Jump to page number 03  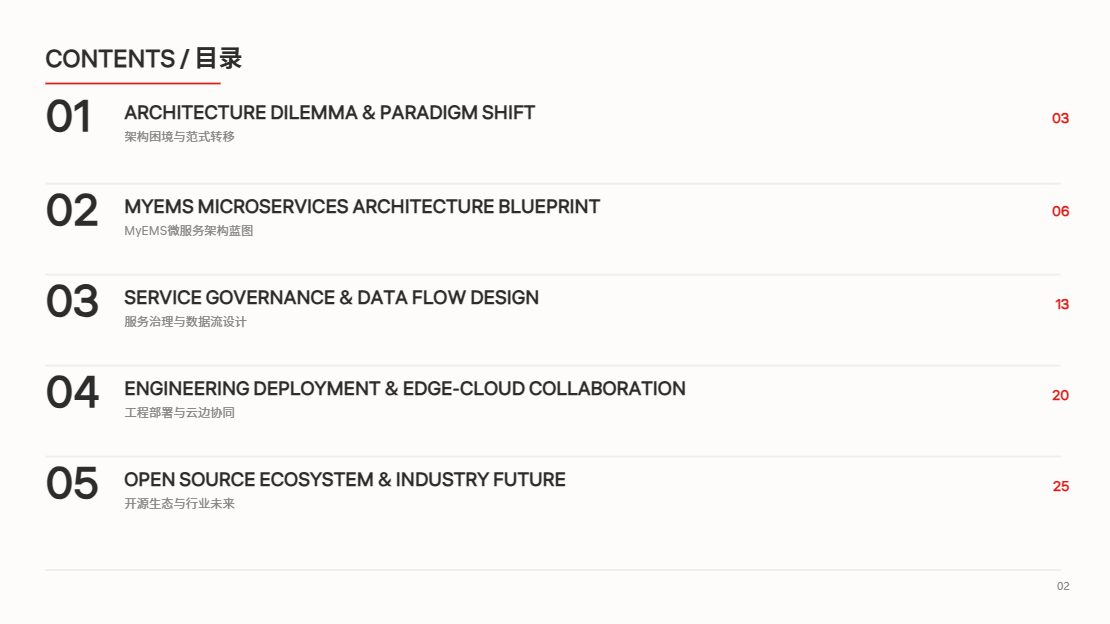tap(1060, 118)
